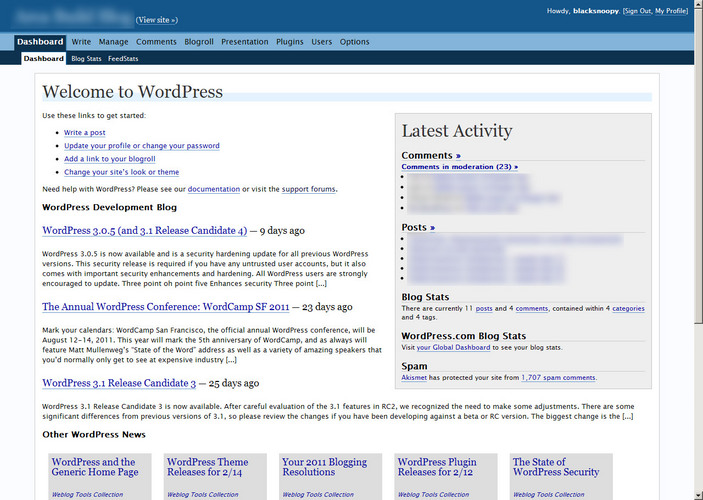Image resolution: width=703 pixels, height=500 pixels.
Task: Open the Write menu
Action: 81,42
